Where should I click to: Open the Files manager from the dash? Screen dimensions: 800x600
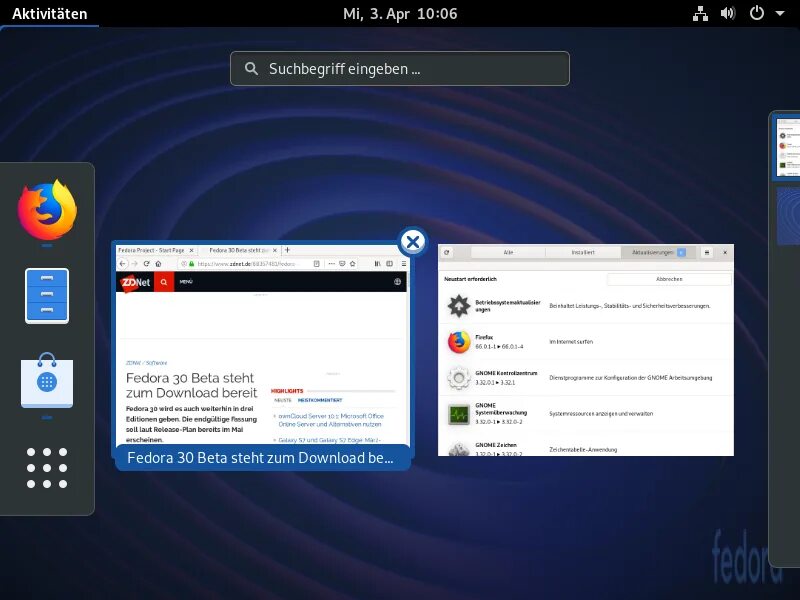tap(47, 296)
